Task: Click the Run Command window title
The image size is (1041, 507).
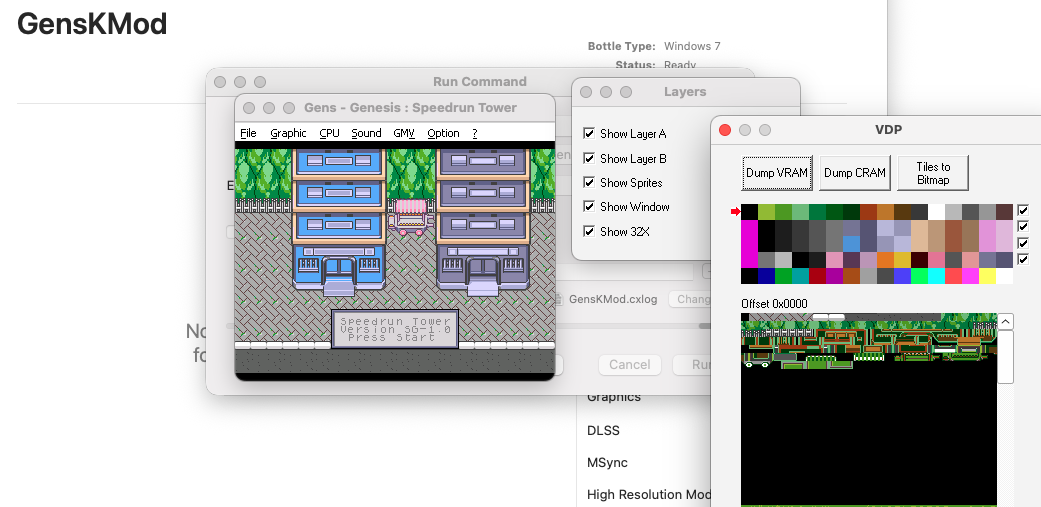Action: pos(479,82)
